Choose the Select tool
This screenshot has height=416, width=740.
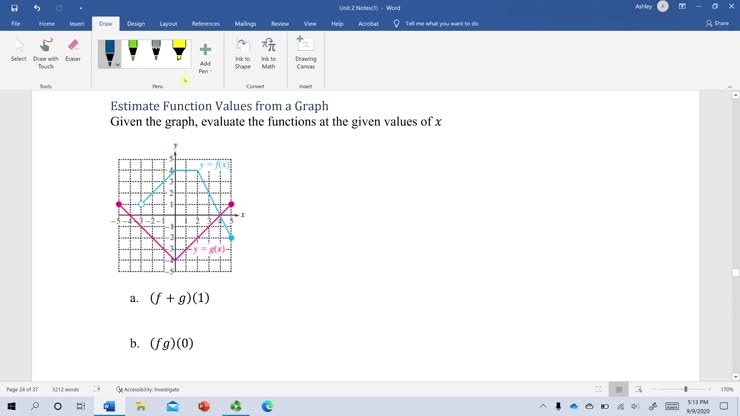pyautogui.click(x=19, y=51)
